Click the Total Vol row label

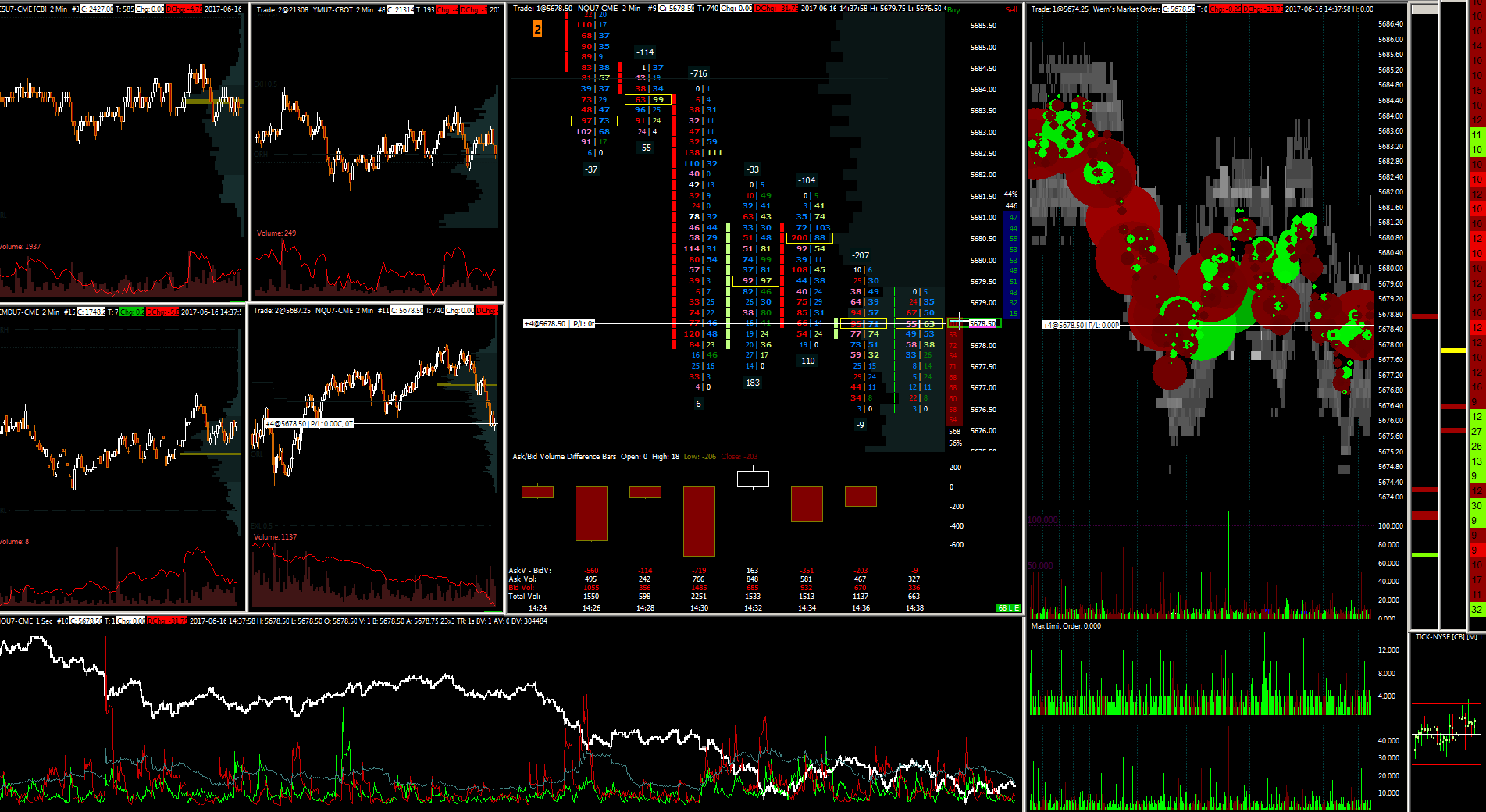[x=524, y=597]
